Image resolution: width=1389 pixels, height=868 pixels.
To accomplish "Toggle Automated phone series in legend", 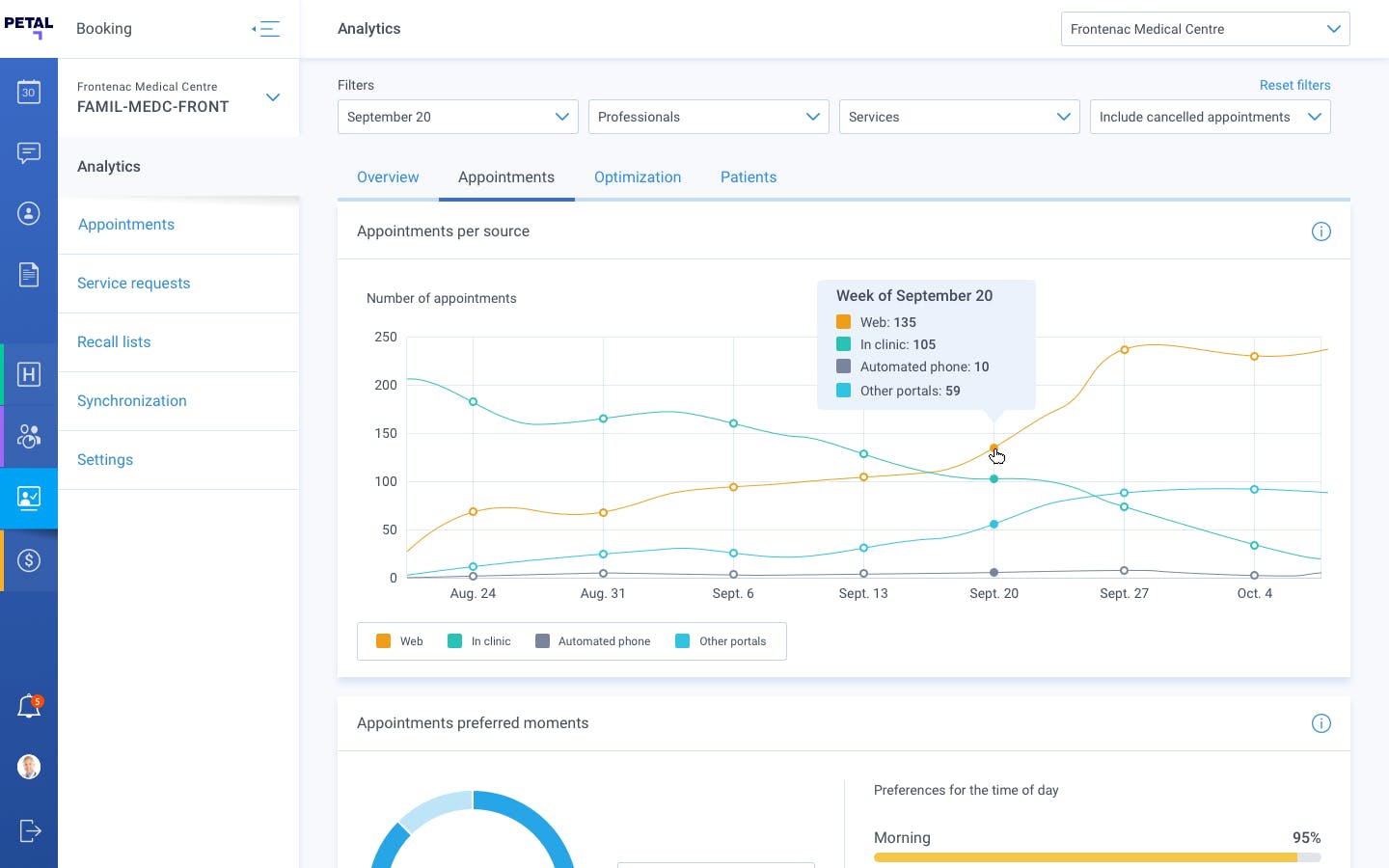I will click(x=592, y=641).
